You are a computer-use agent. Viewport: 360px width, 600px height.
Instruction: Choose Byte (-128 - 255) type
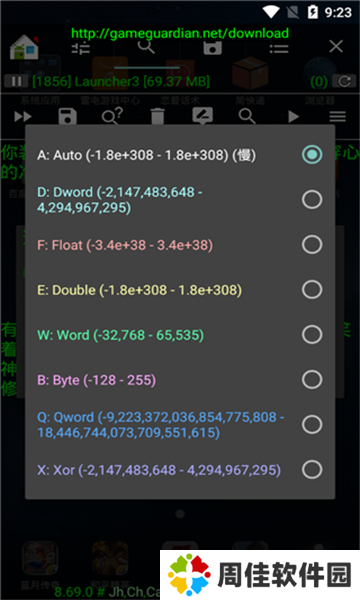pyautogui.click(x=180, y=380)
